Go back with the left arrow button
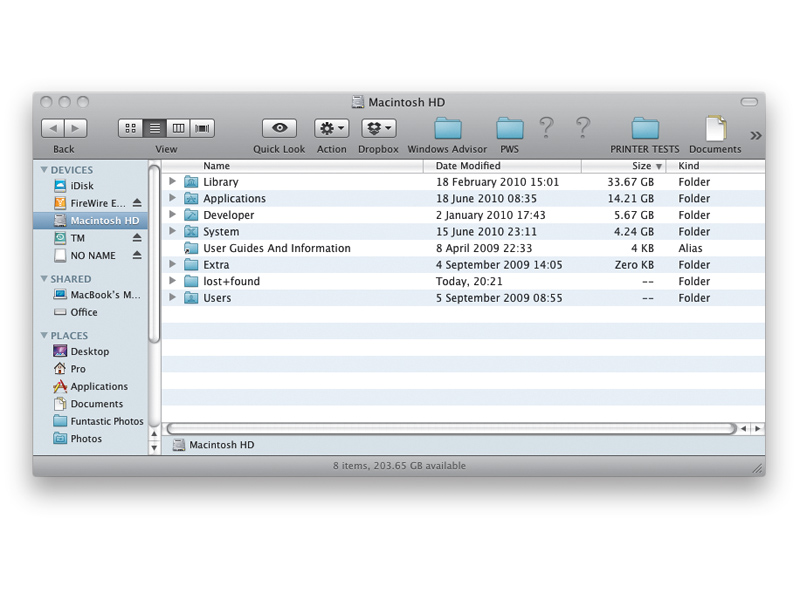Image resolution: width=800 pixels, height=600 pixels. click(x=53, y=128)
